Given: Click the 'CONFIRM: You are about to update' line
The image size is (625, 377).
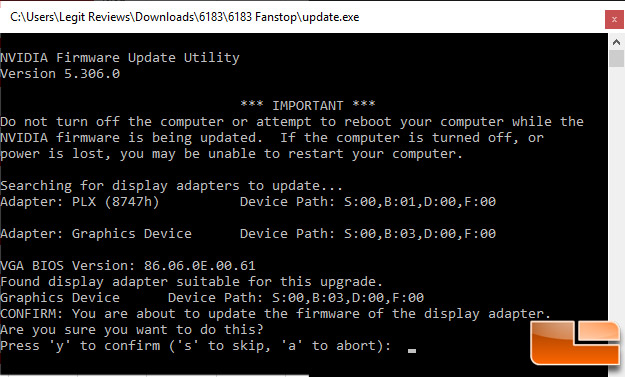Looking at the screenshot, I should pyautogui.click(x=275, y=314).
